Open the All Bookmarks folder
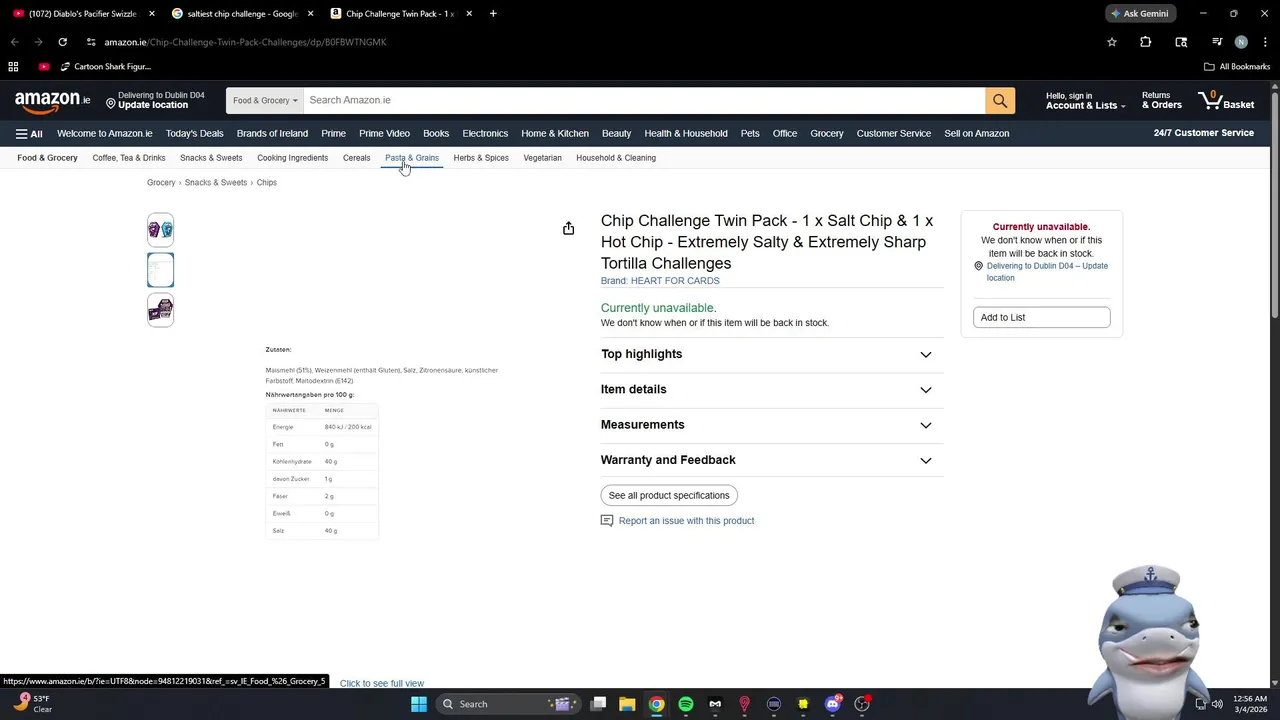 pyautogui.click(x=1237, y=66)
